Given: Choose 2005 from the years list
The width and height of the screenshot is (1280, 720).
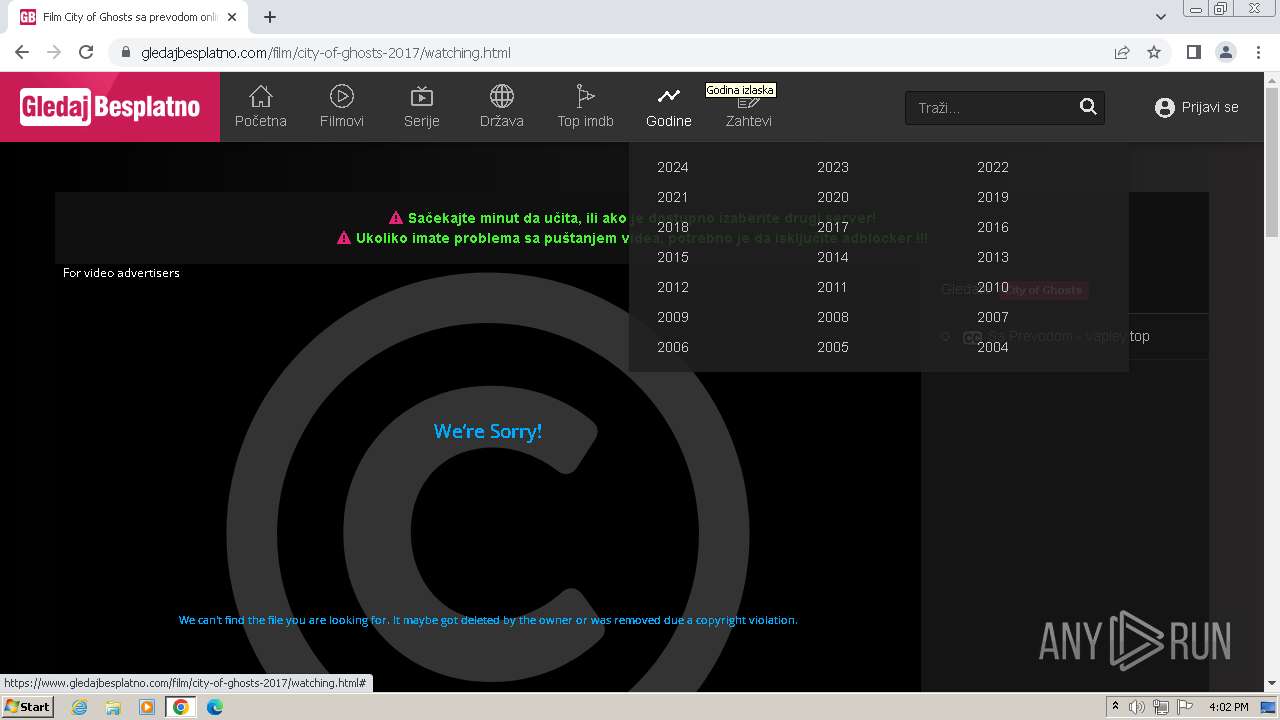Looking at the screenshot, I should 833,347.
